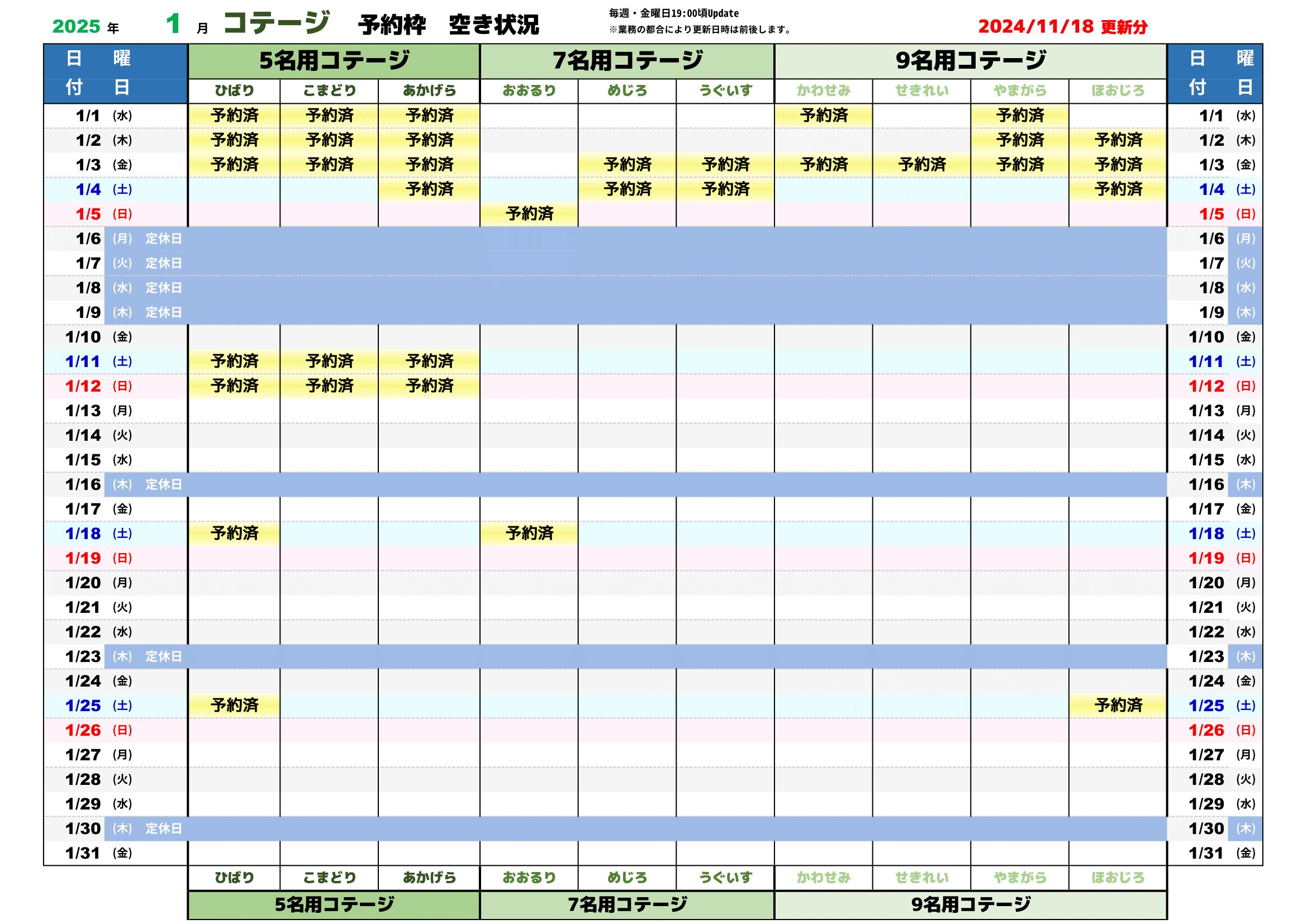Click the right-column "1/27" date
The height and width of the screenshot is (924, 1307).
1206,755
